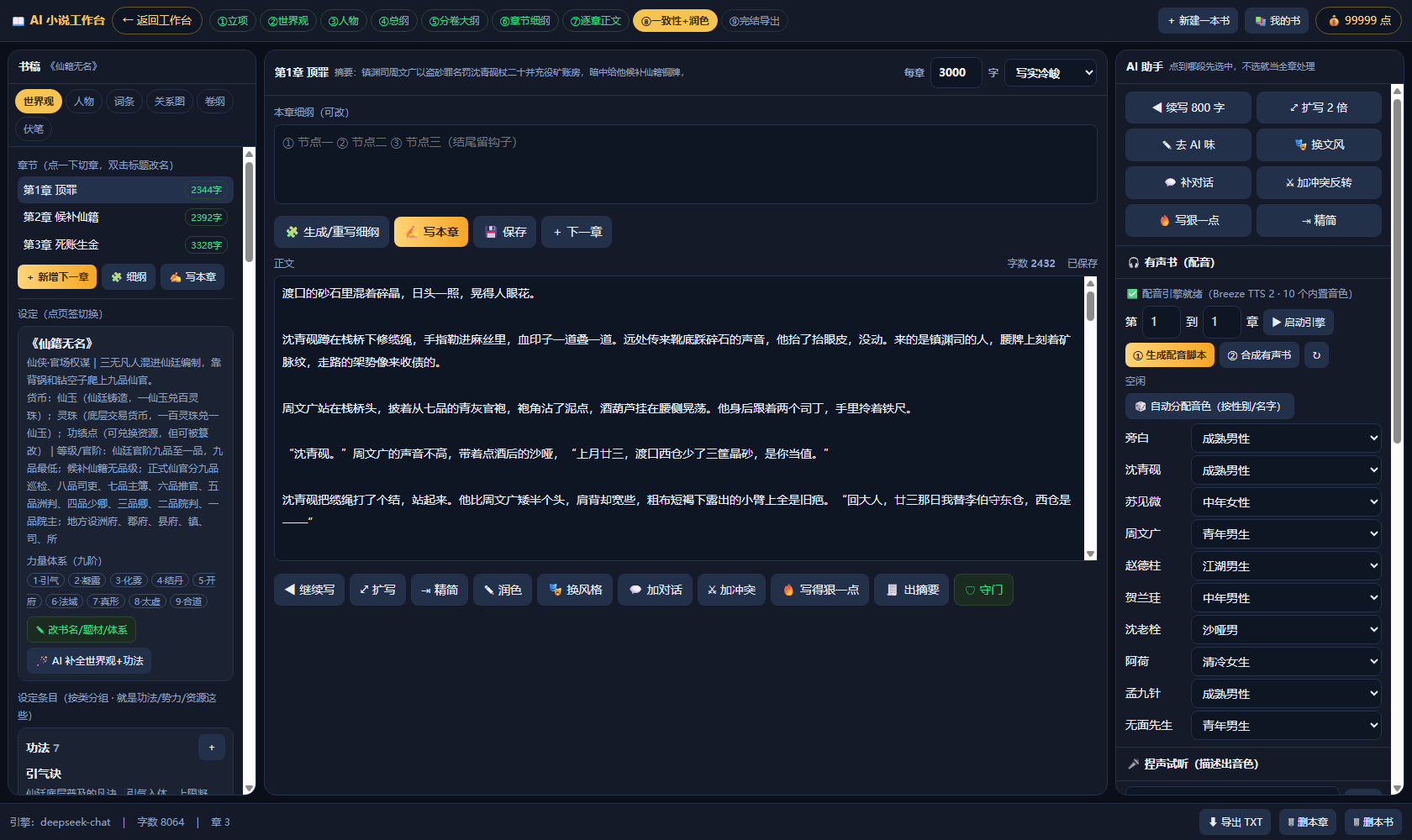Open the 沈老栓 voice dropdown

(1286, 630)
